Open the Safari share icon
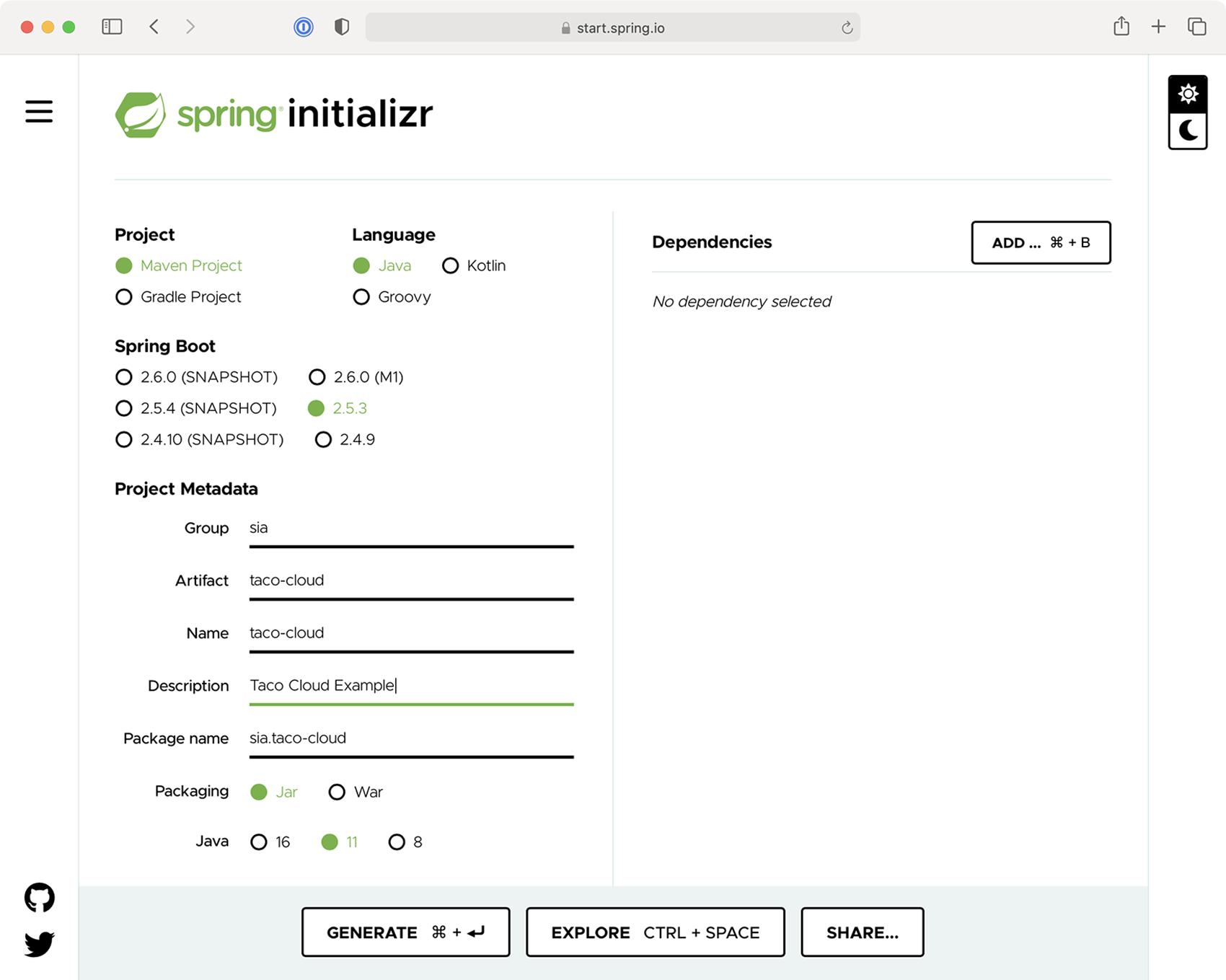 [x=1121, y=26]
